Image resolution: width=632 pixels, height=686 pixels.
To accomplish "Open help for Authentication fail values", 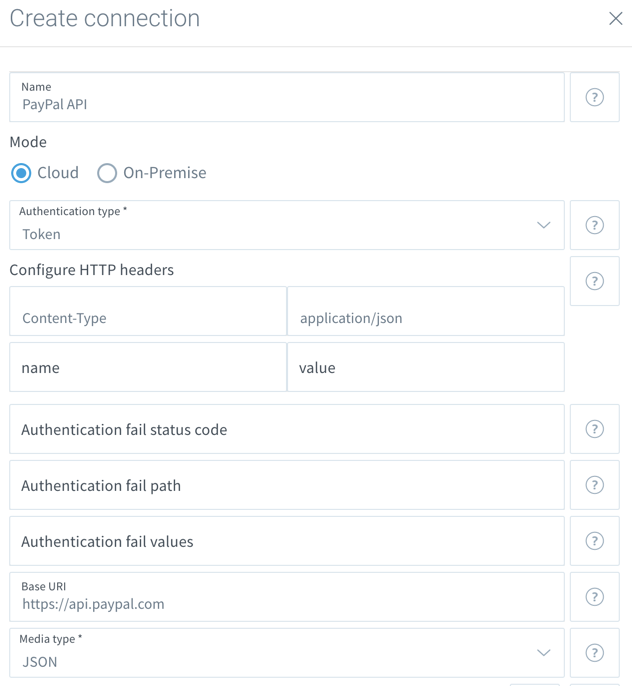I will click(595, 541).
